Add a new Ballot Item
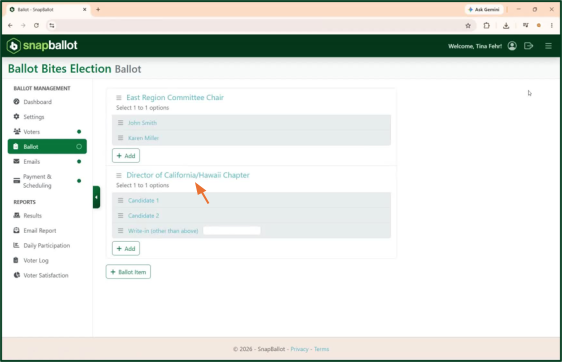Screen dimensions: 562x362 tap(128, 272)
